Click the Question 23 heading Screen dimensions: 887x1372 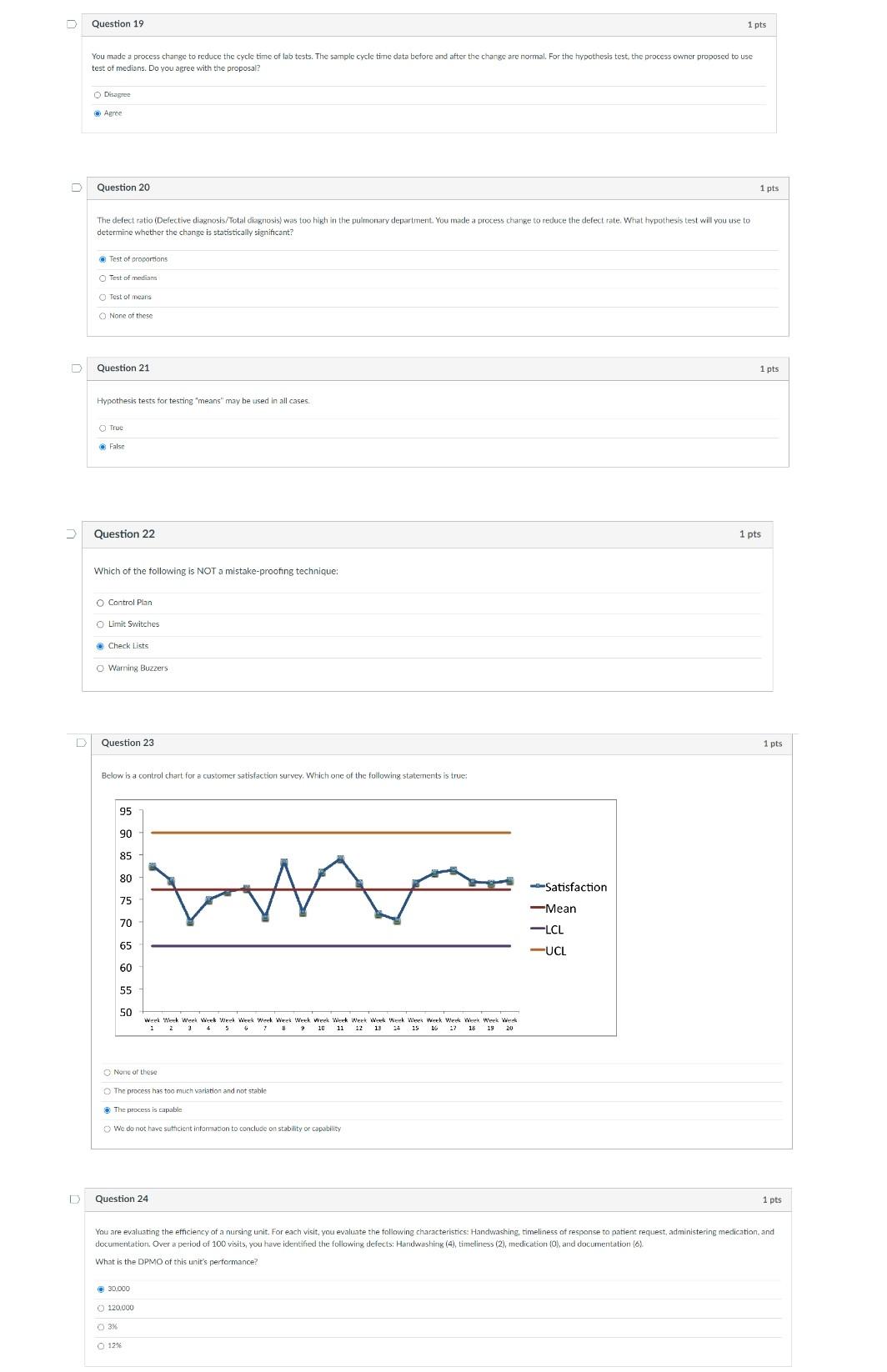coord(128,743)
